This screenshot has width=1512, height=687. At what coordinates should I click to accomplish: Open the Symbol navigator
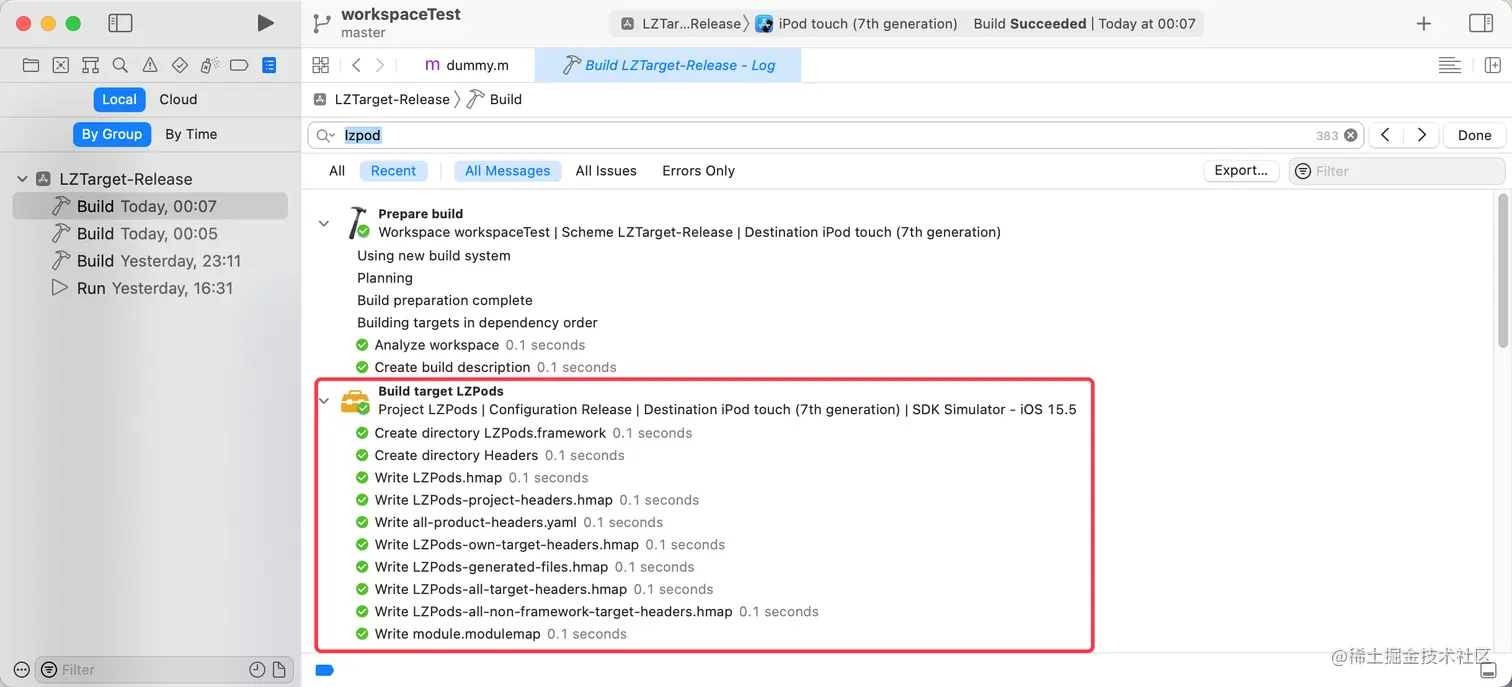pyautogui.click(x=90, y=65)
